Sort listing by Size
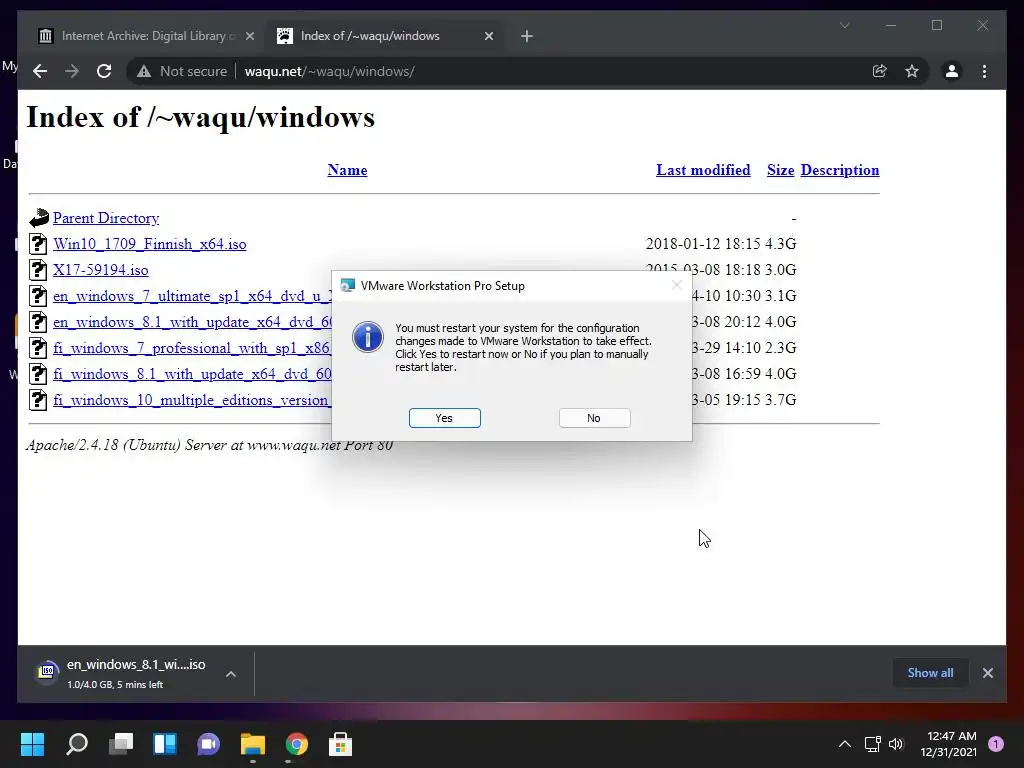This screenshot has width=1024, height=768. (x=780, y=170)
